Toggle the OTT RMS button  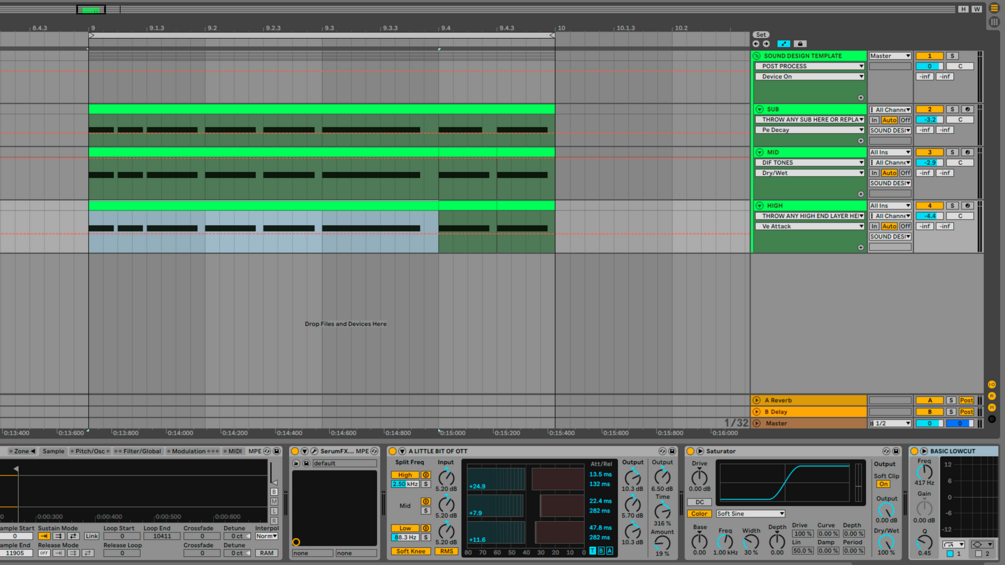coord(446,552)
